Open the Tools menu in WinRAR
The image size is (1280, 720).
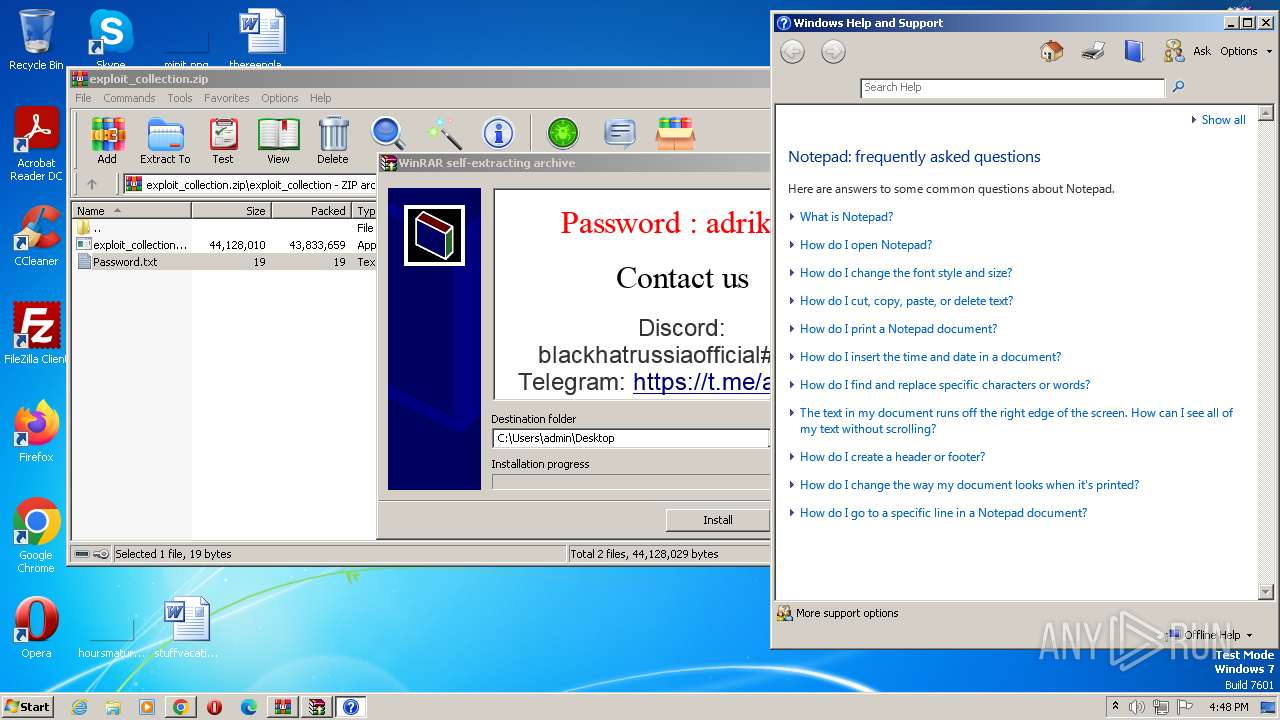[x=180, y=98]
